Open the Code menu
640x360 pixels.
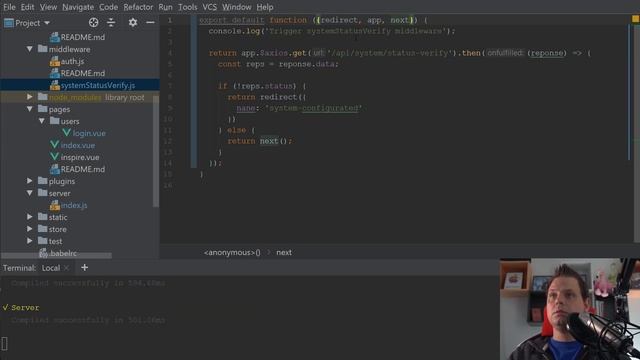tap(108, 7)
